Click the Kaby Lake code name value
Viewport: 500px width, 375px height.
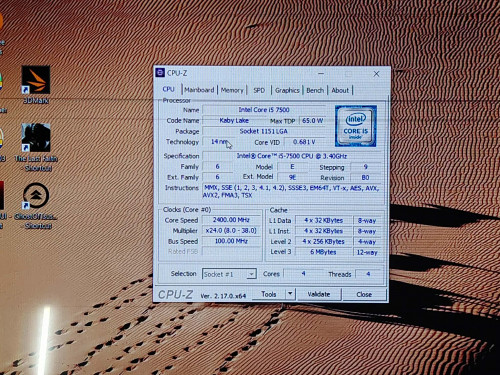pyautogui.click(x=234, y=120)
